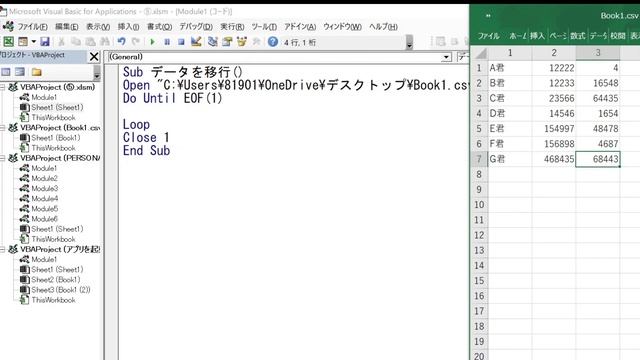Click the Paste icon in VBA toolbar

point(90,42)
